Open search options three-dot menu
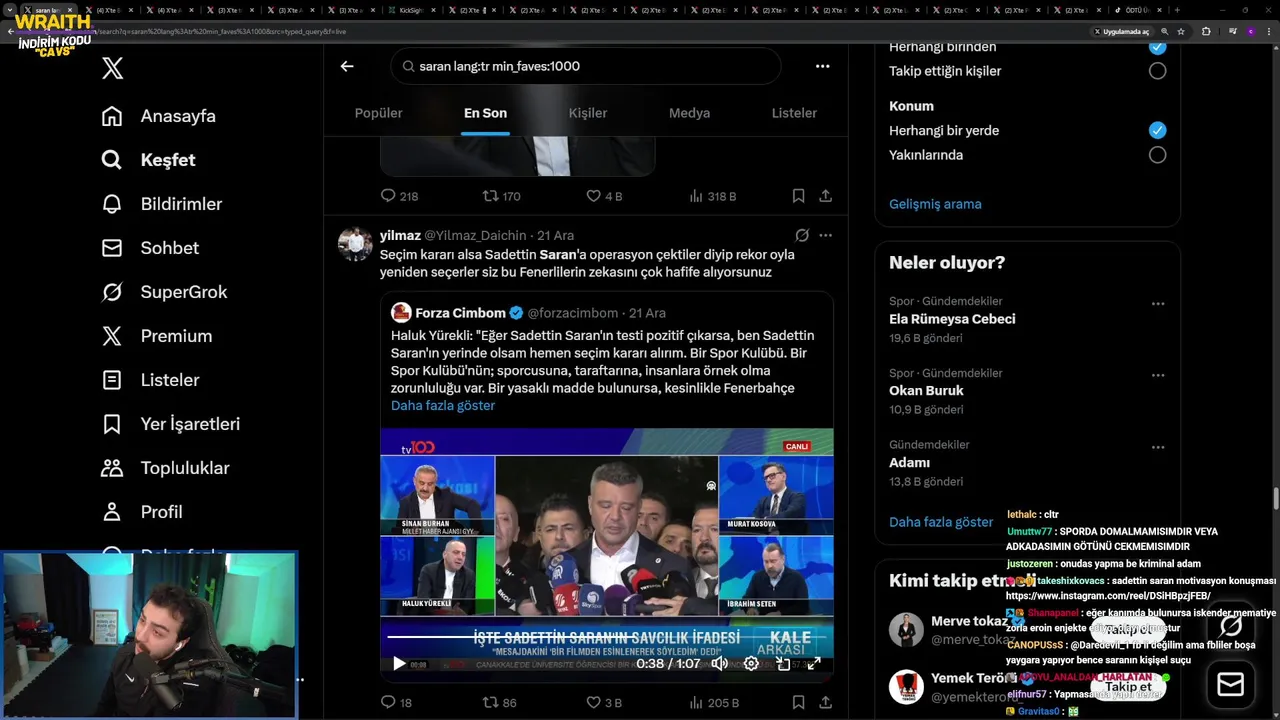Image resolution: width=1280 pixels, height=720 pixels. click(x=822, y=66)
